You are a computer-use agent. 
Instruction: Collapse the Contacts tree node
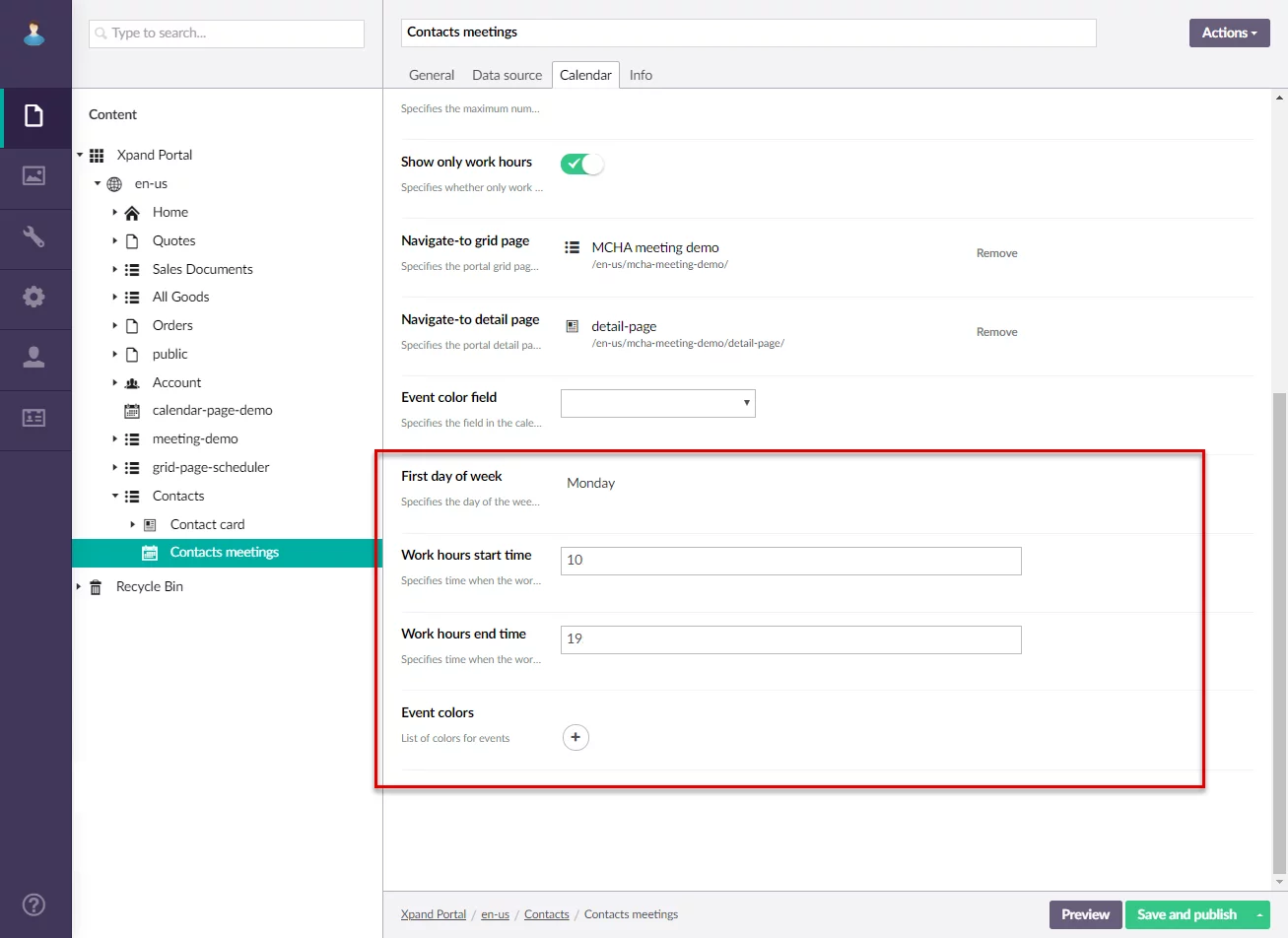click(x=115, y=496)
